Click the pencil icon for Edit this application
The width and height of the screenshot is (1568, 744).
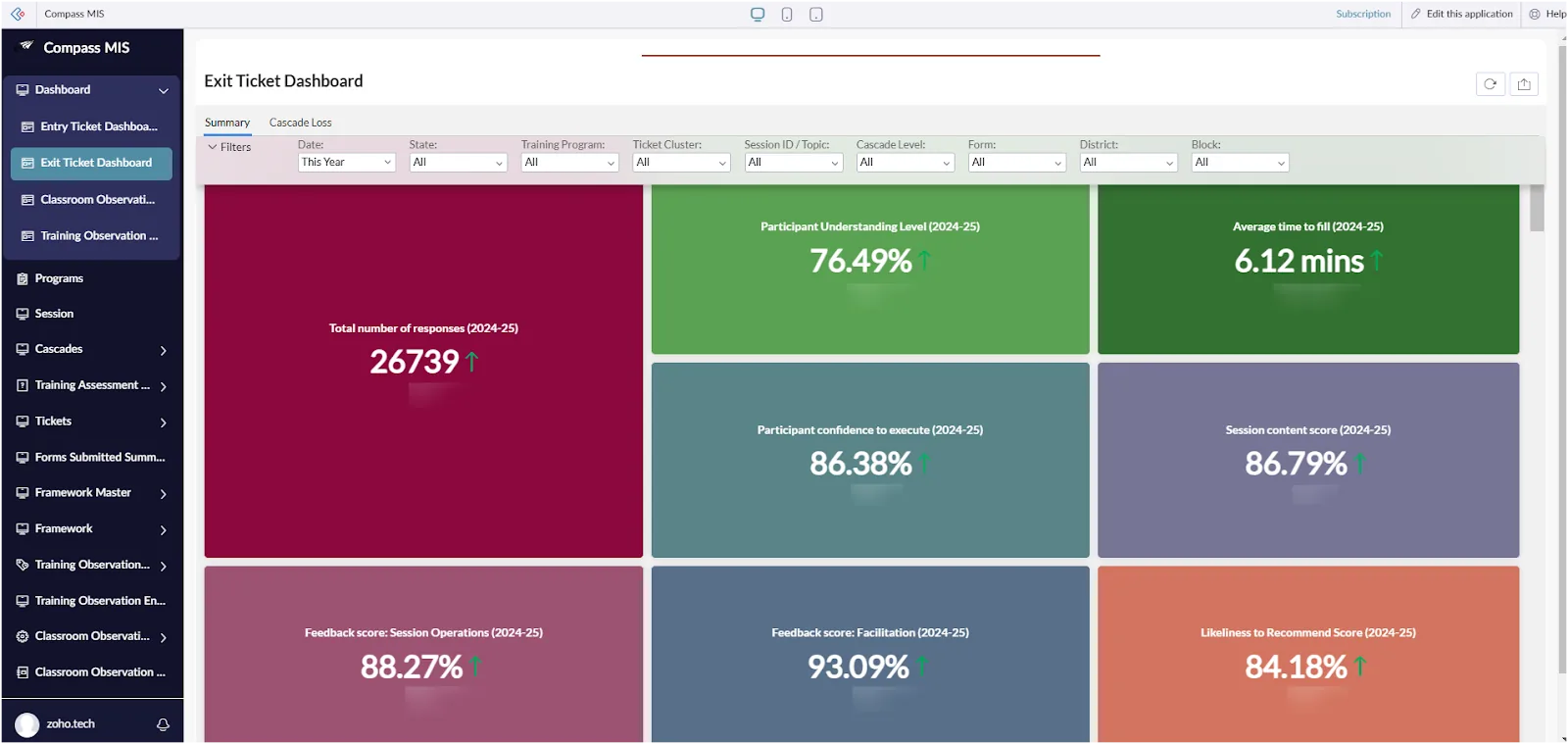pyautogui.click(x=1416, y=14)
